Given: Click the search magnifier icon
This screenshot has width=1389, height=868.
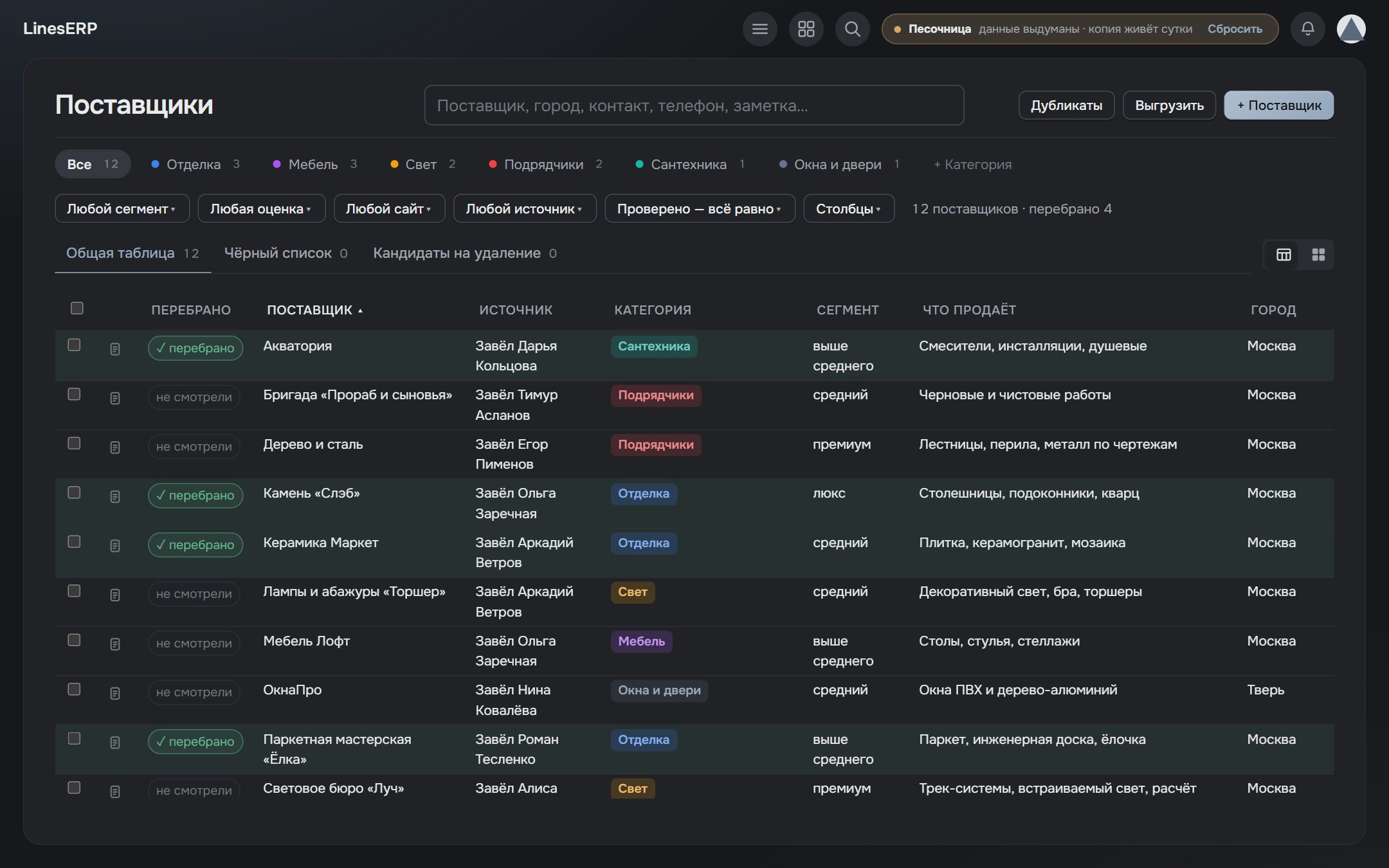Looking at the screenshot, I should [x=852, y=29].
